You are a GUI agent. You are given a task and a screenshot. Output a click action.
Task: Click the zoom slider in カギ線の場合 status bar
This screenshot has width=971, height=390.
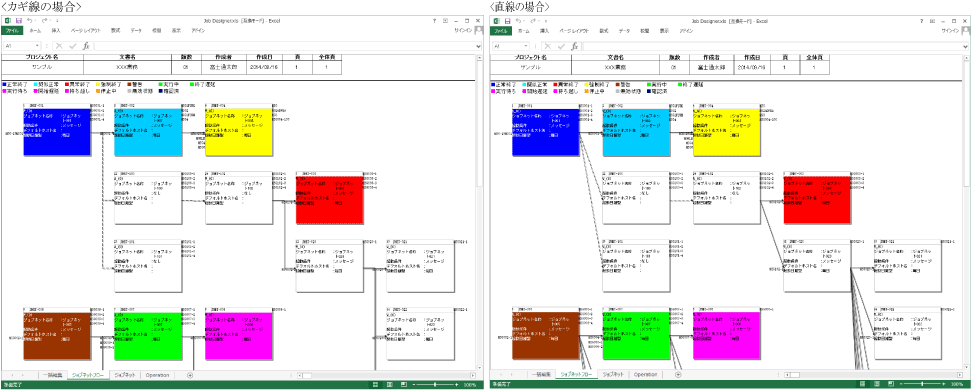[434, 384]
